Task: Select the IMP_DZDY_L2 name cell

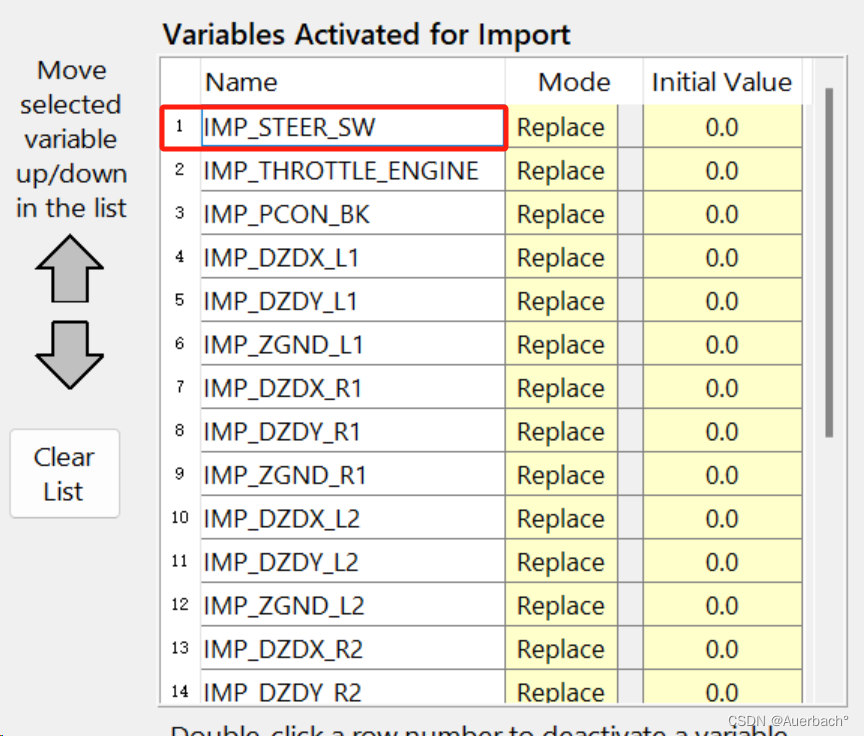Action: point(353,562)
